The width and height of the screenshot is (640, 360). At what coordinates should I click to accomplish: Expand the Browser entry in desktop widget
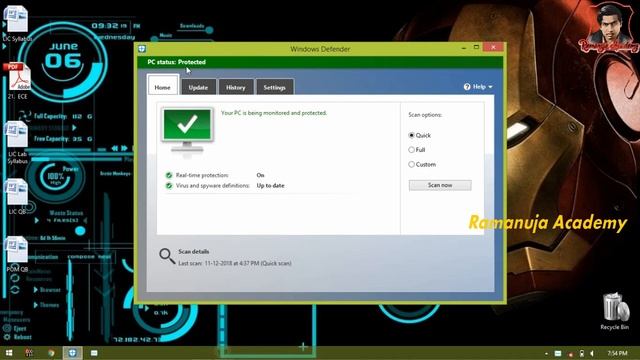click(x=36, y=290)
